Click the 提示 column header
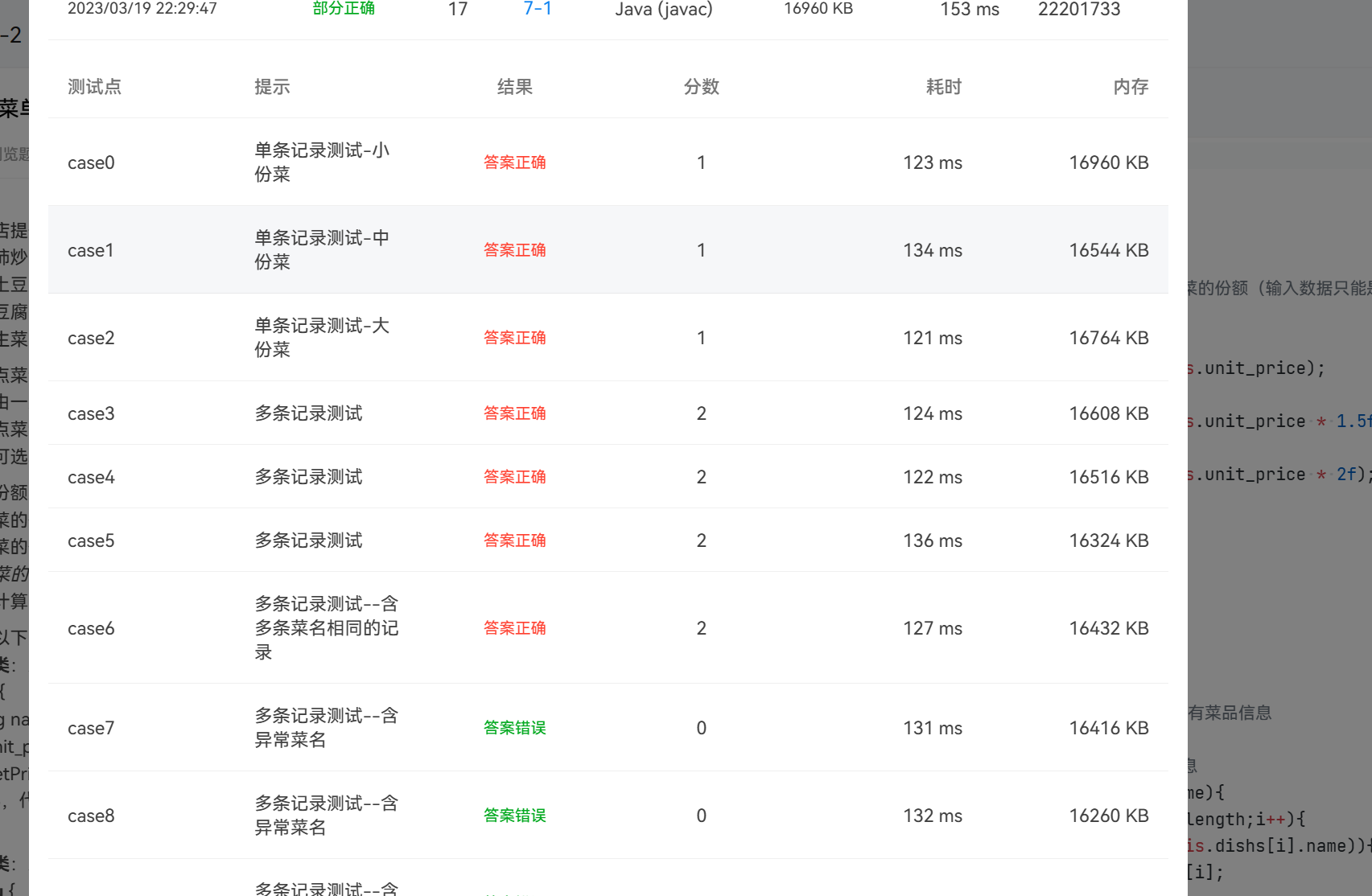1372x896 pixels. pos(272,87)
